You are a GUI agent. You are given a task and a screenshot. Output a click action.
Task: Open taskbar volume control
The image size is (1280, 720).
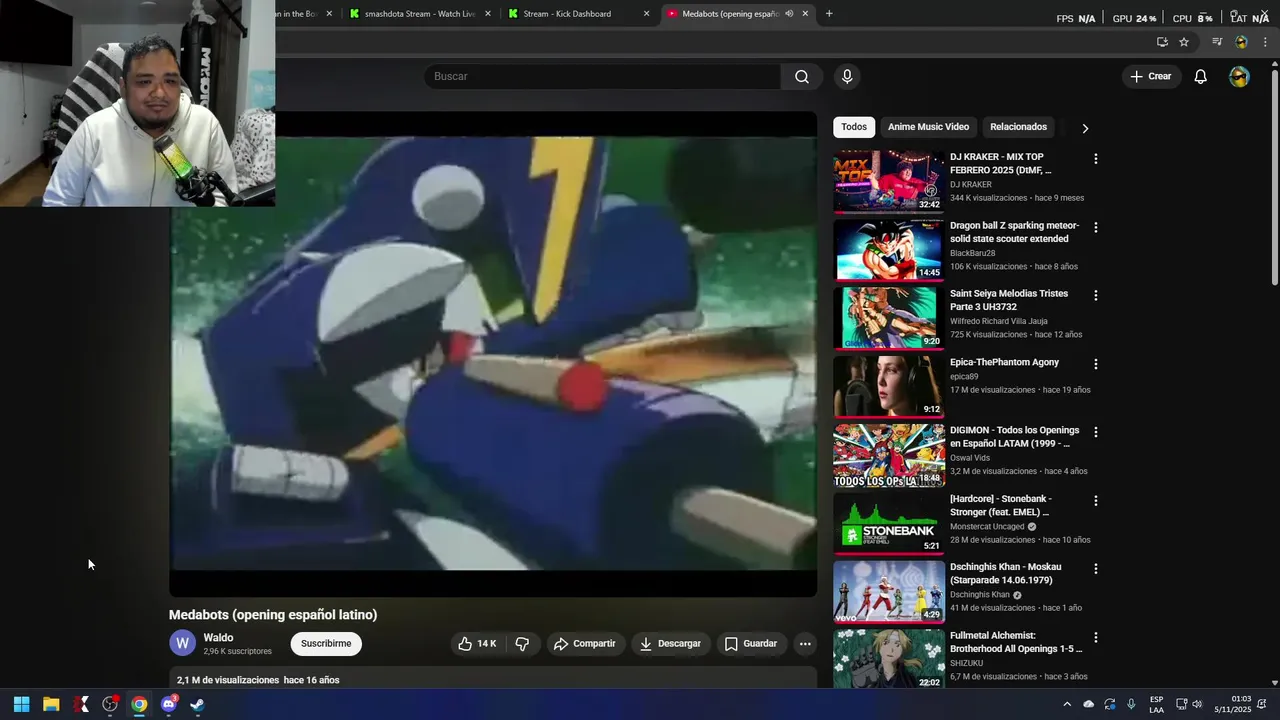(1197, 704)
